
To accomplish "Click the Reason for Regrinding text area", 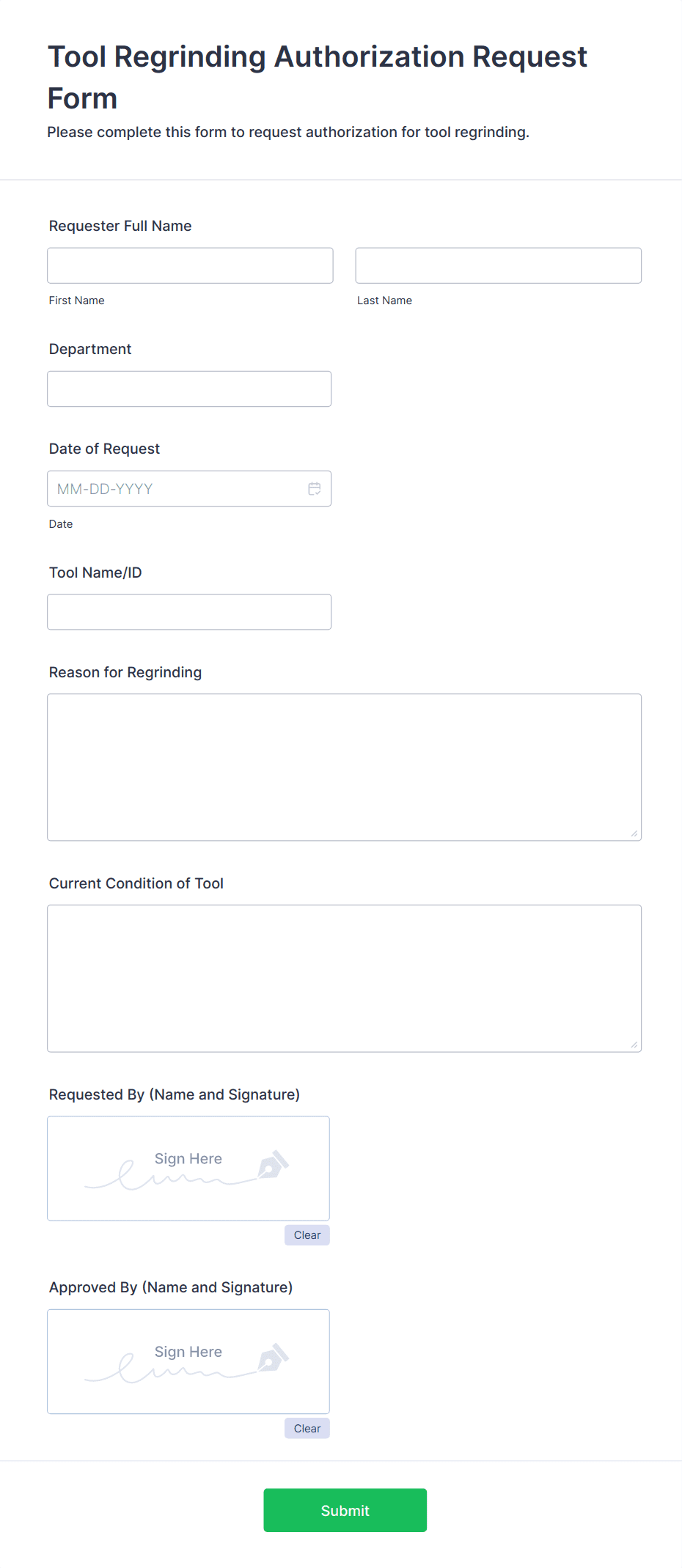I will click(x=344, y=766).
